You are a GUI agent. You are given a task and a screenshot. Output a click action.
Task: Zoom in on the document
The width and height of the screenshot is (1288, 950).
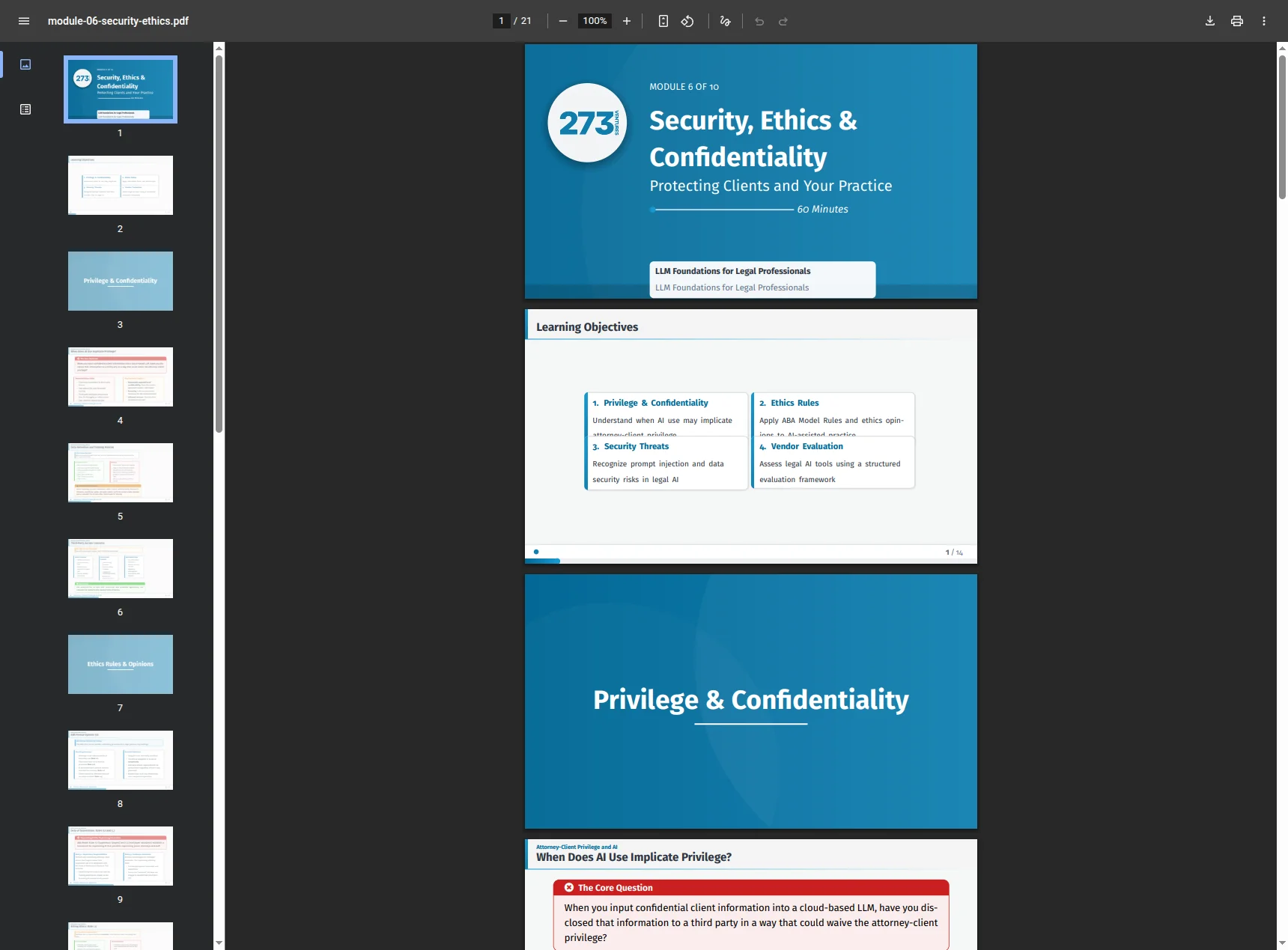point(627,21)
